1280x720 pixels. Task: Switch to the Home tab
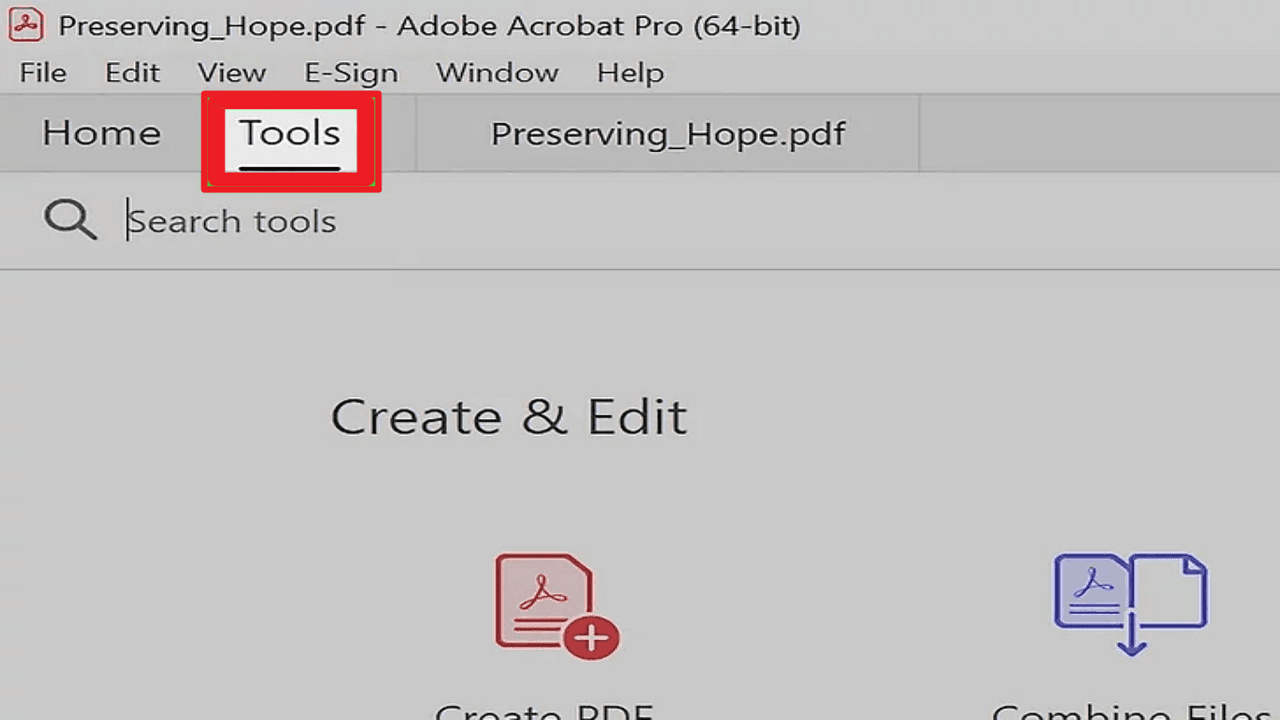(x=101, y=133)
